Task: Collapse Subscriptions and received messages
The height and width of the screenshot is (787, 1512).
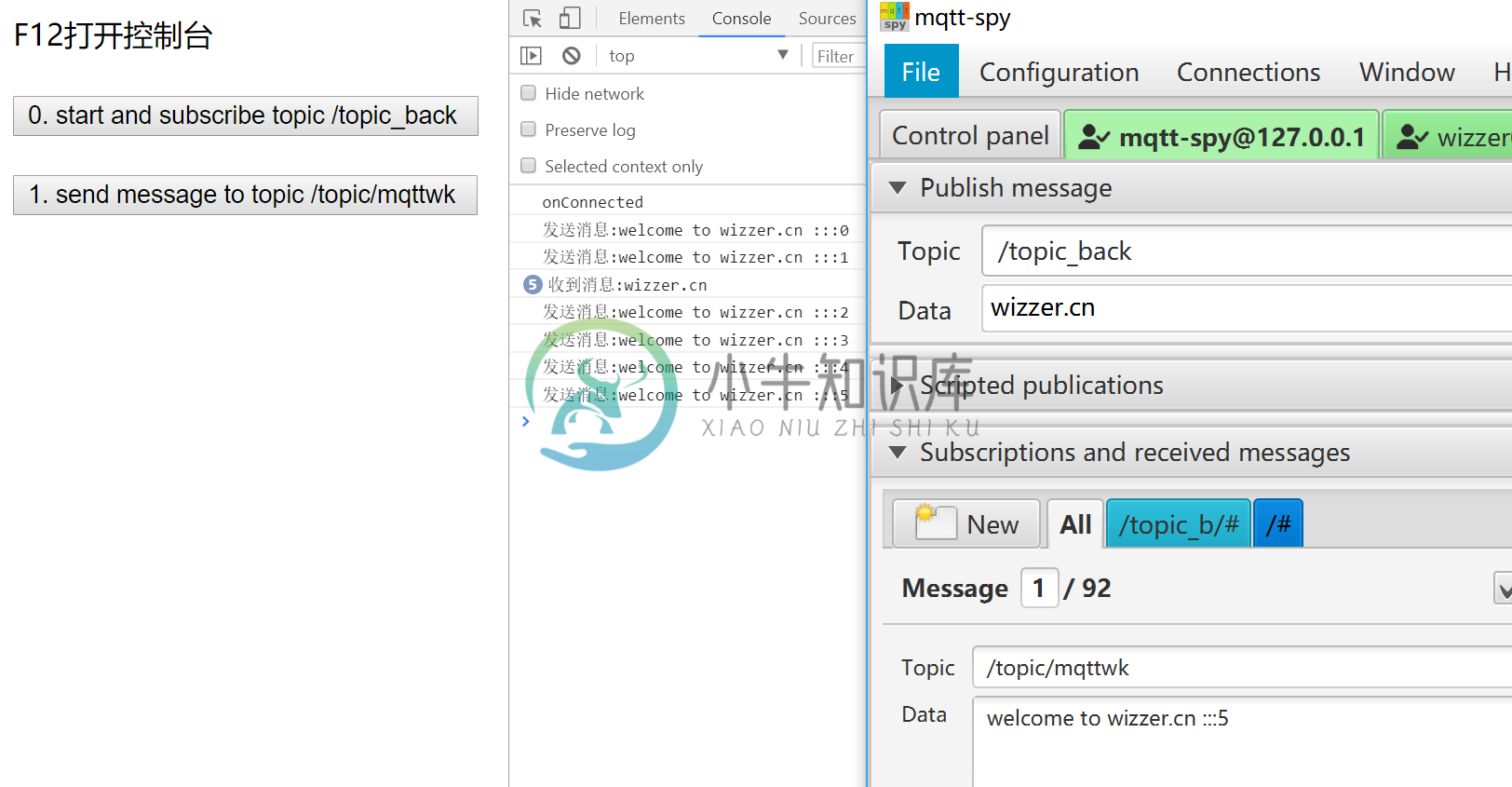Action: click(x=898, y=453)
